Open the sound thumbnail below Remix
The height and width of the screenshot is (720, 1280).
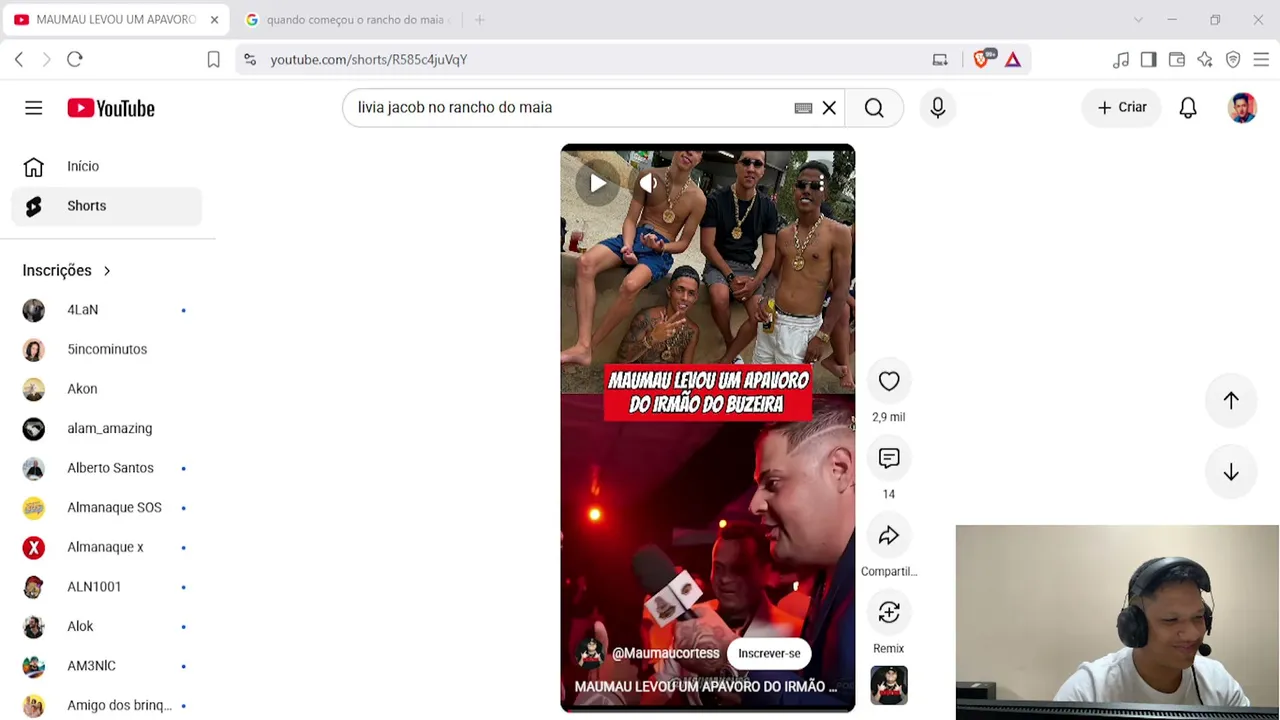[x=889, y=686]
